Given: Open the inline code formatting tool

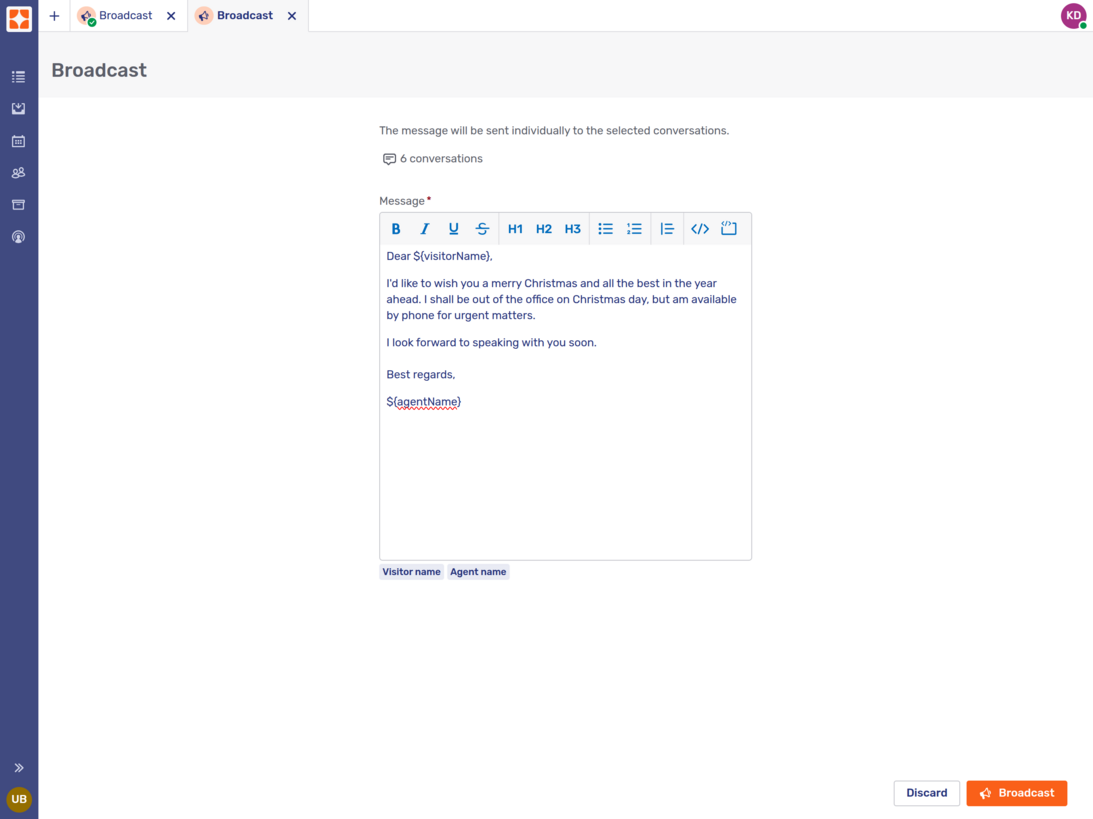Looking at the screenshot, I should (700, 228).
